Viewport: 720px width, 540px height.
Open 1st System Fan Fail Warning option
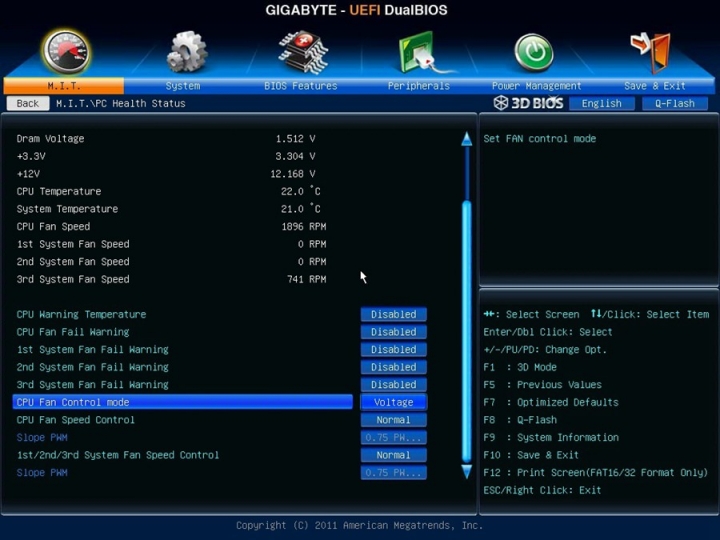[394, 349]
